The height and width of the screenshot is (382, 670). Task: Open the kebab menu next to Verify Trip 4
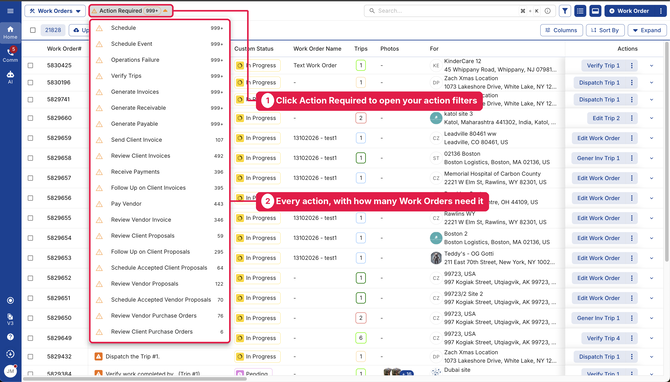point(632,338)
